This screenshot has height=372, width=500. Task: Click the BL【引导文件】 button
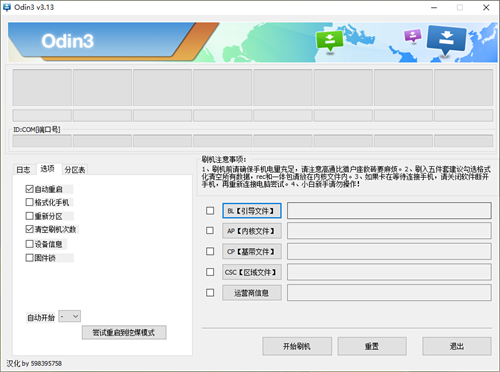[252, 211]
